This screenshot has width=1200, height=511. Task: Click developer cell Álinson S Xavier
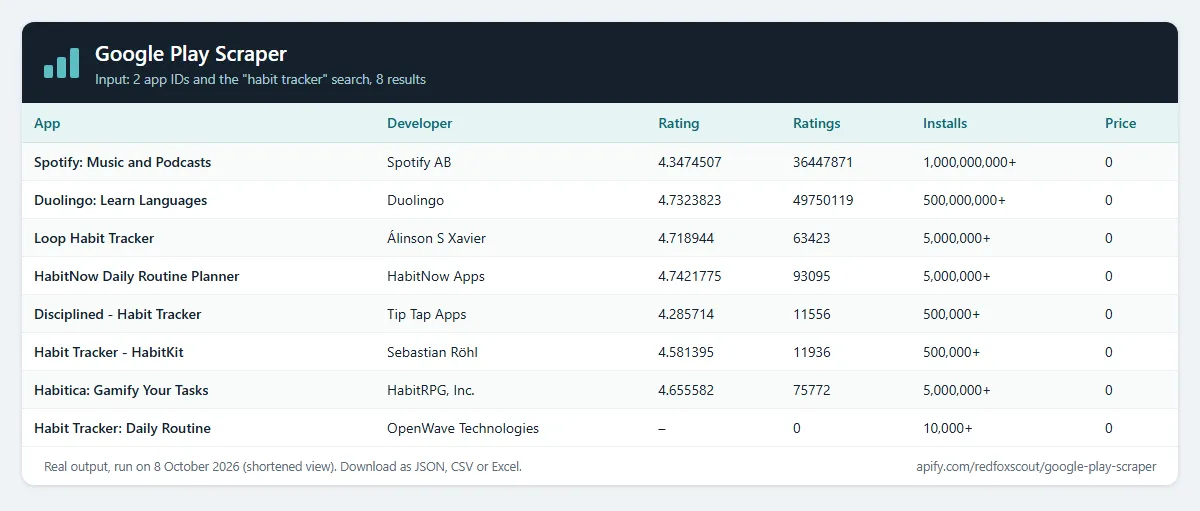(437, 238)
